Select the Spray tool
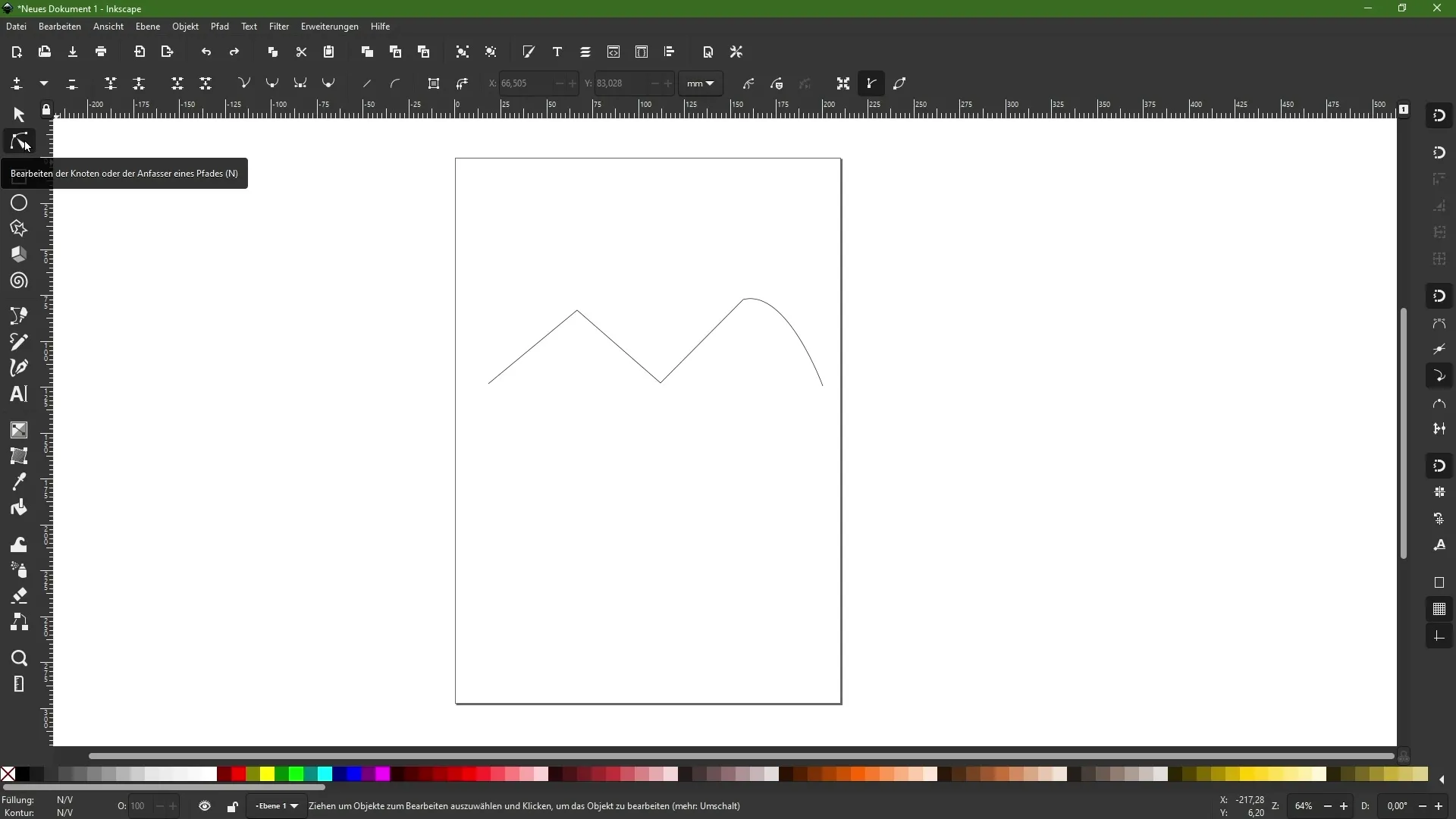1456x819 pixels. [x=19, y=570]
